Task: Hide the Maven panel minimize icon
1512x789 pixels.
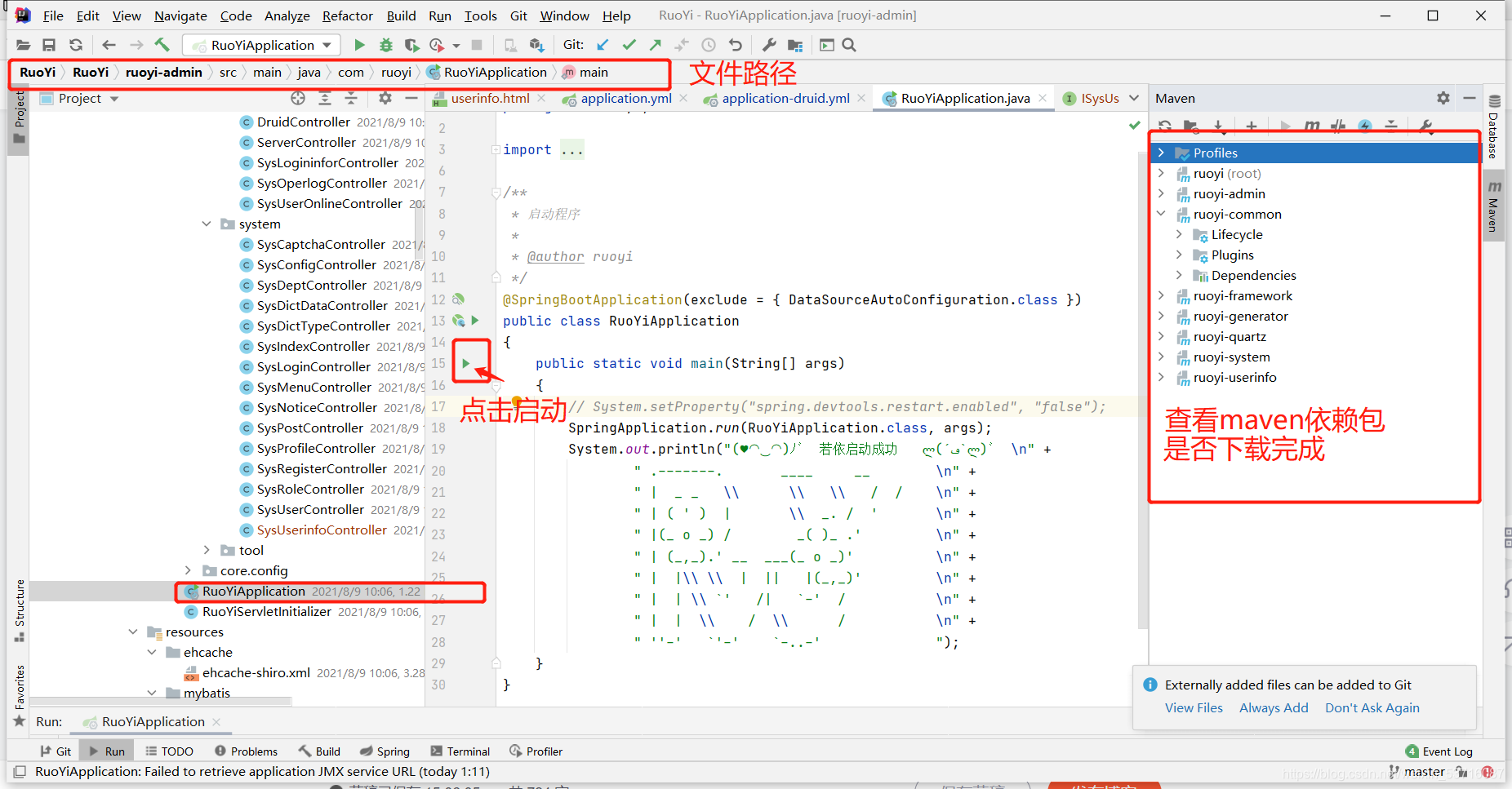Action: click(x=1470, y=98)
